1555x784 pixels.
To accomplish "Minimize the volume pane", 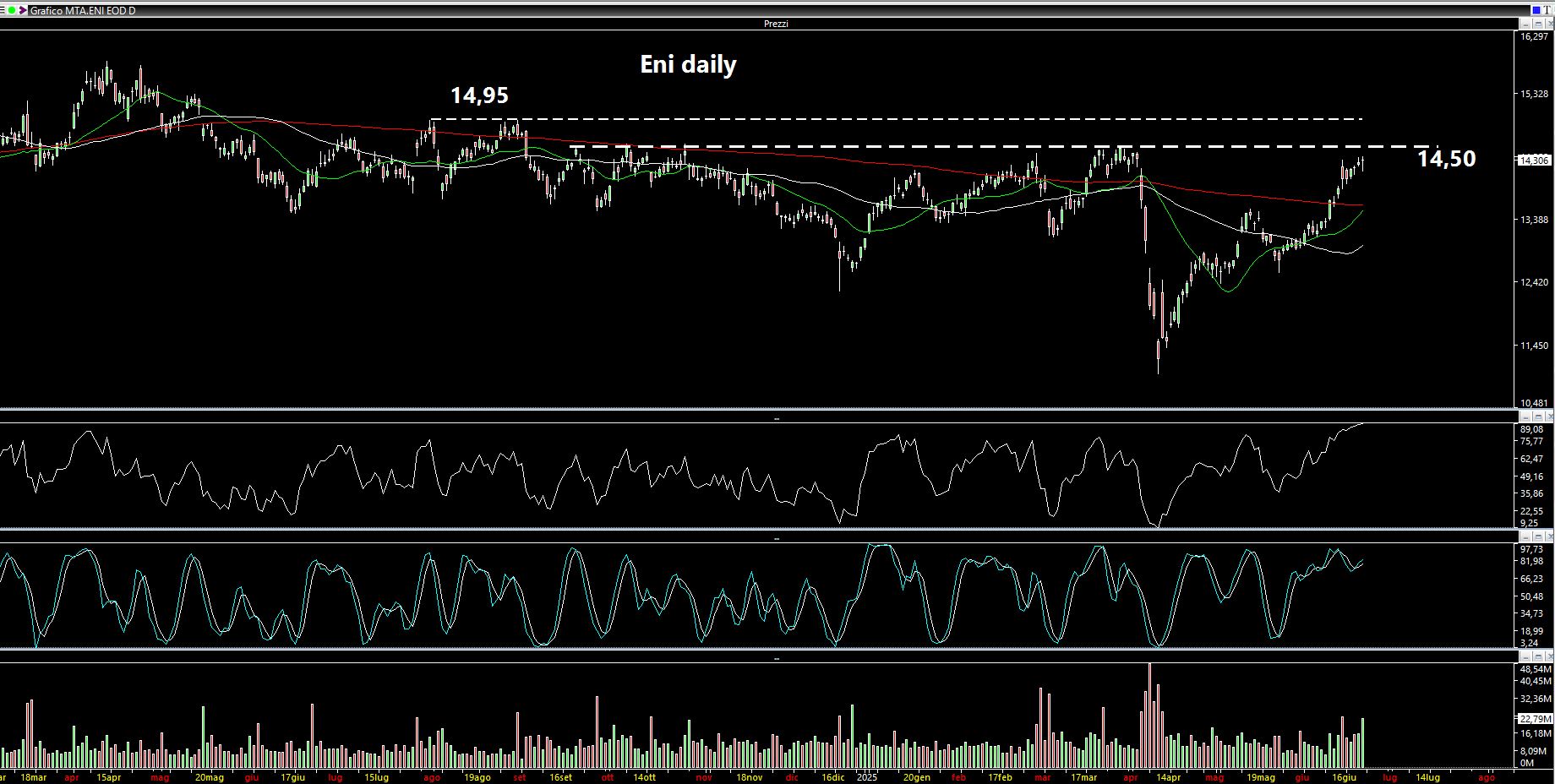I will 1525,656.
